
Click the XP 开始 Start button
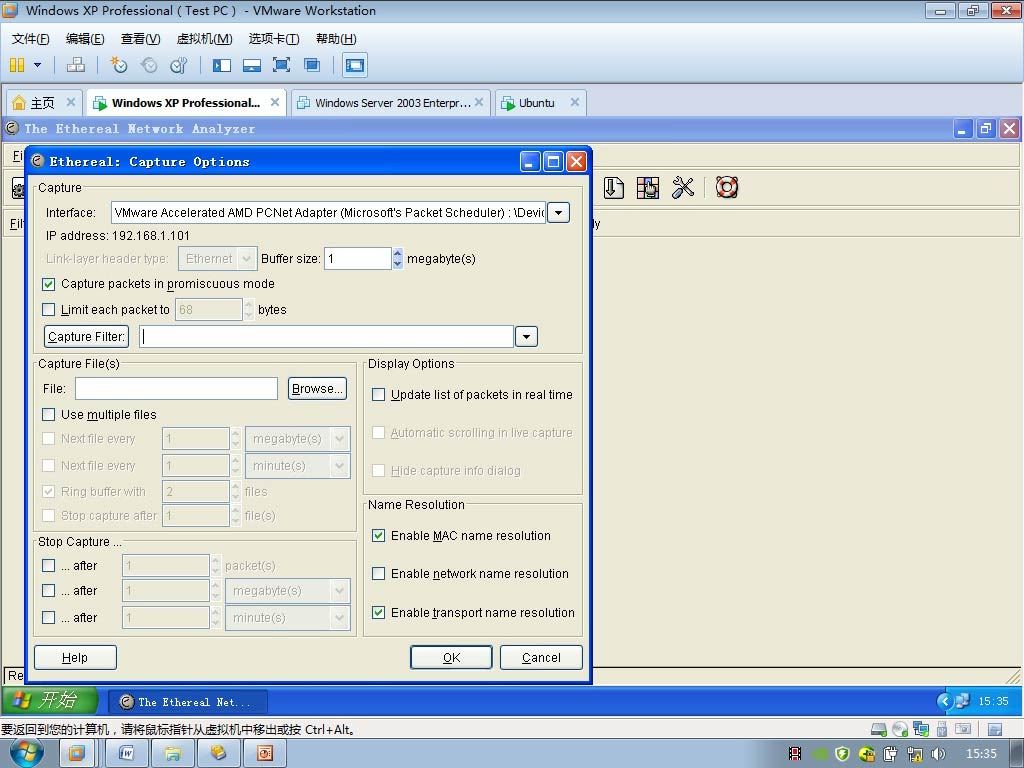coord(50,701)
